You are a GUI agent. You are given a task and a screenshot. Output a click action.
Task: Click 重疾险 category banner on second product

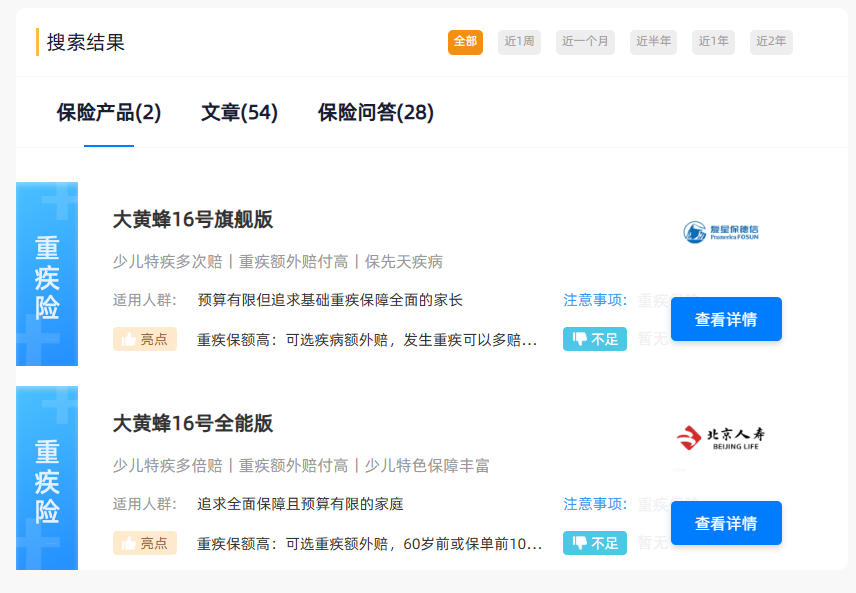point(47,479)
